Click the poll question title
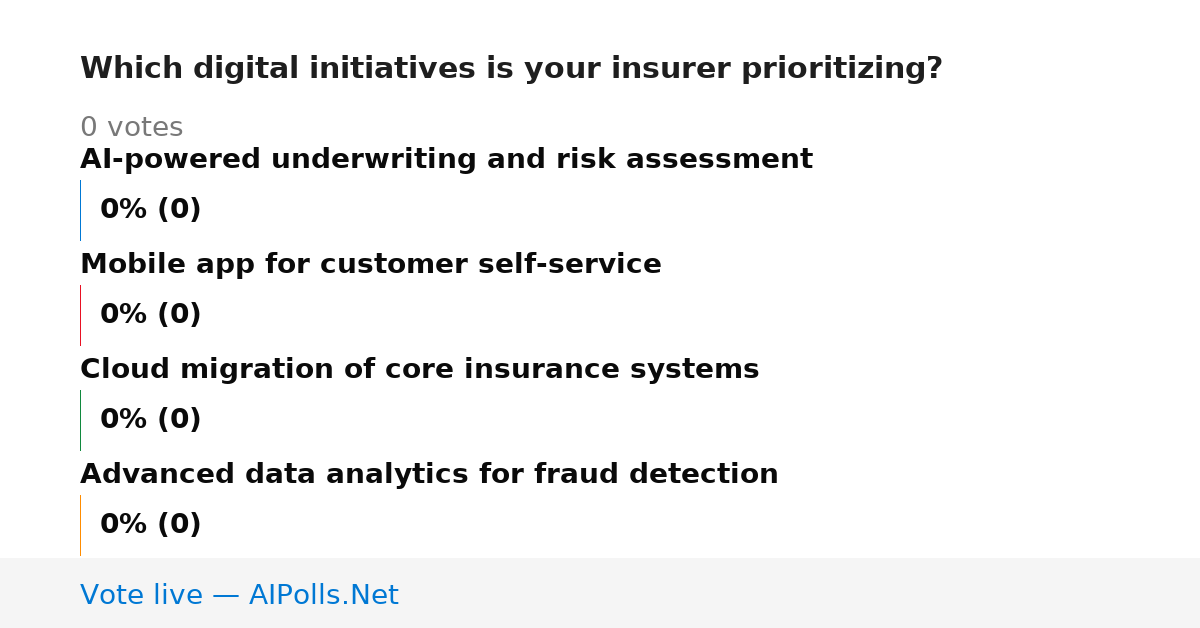Screen dimensions: 1200x628 click(511, 69)
